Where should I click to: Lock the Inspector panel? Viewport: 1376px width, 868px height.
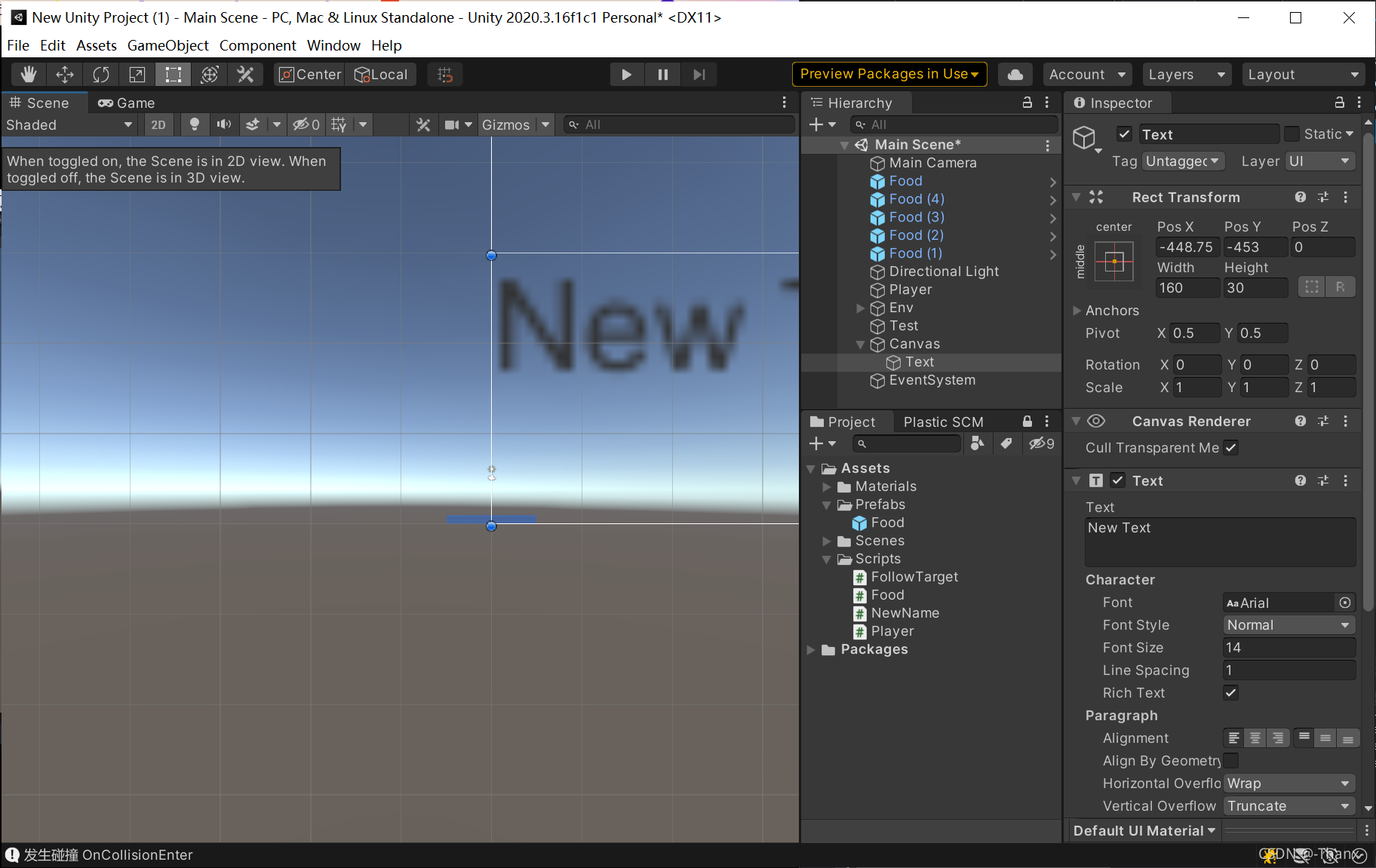tap(1340, 103)
